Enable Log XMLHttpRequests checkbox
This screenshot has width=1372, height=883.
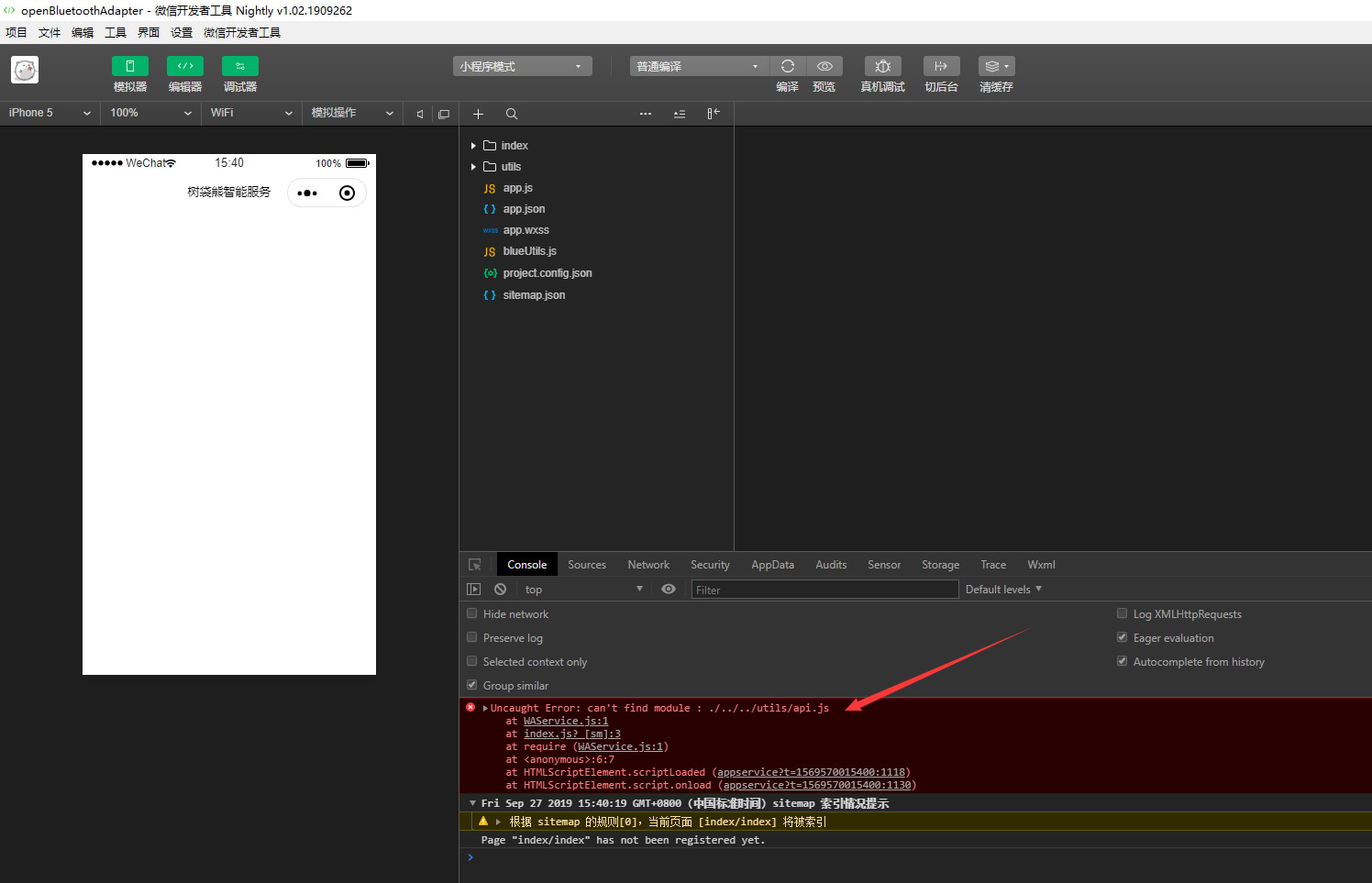point(1122,613)
